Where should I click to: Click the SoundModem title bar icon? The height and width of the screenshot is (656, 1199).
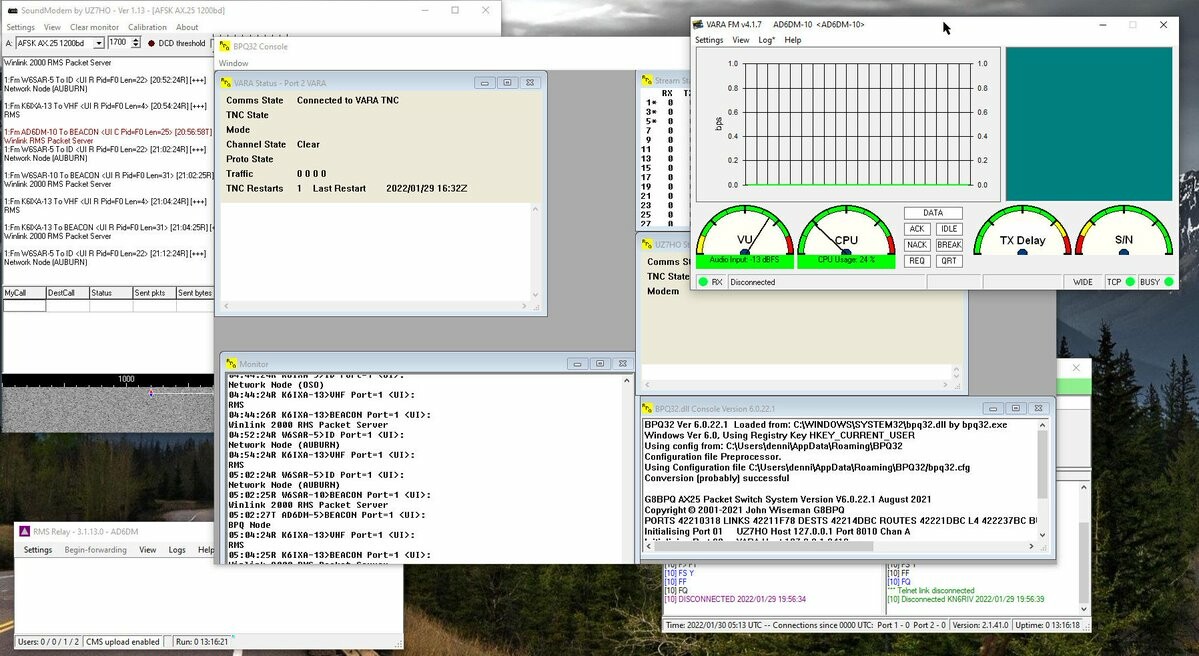pyautogui.click(x=12, y=11)
